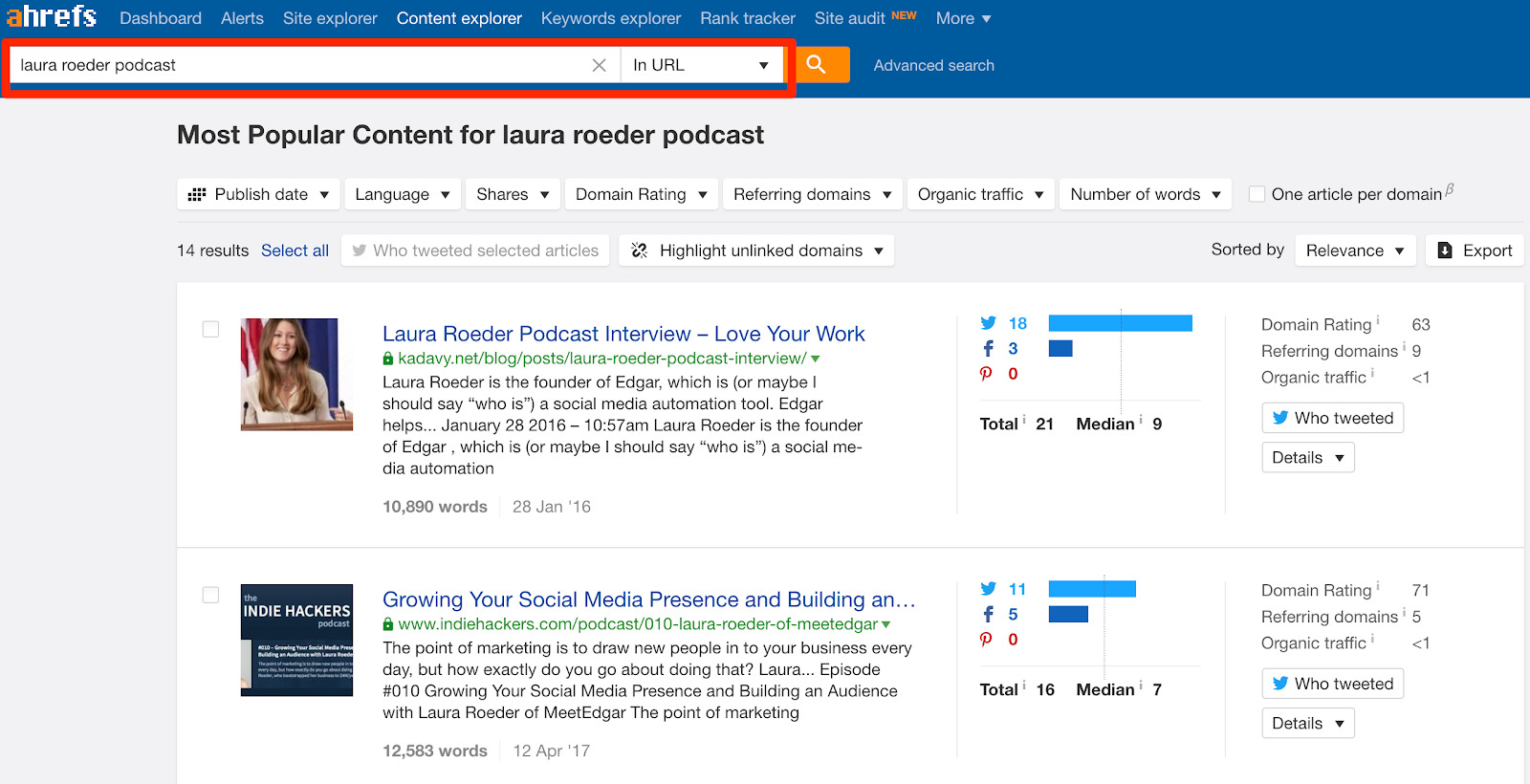Click Laura Roeder photo thumbnail
Screen dimensions: 1530x784
[296, 375]
